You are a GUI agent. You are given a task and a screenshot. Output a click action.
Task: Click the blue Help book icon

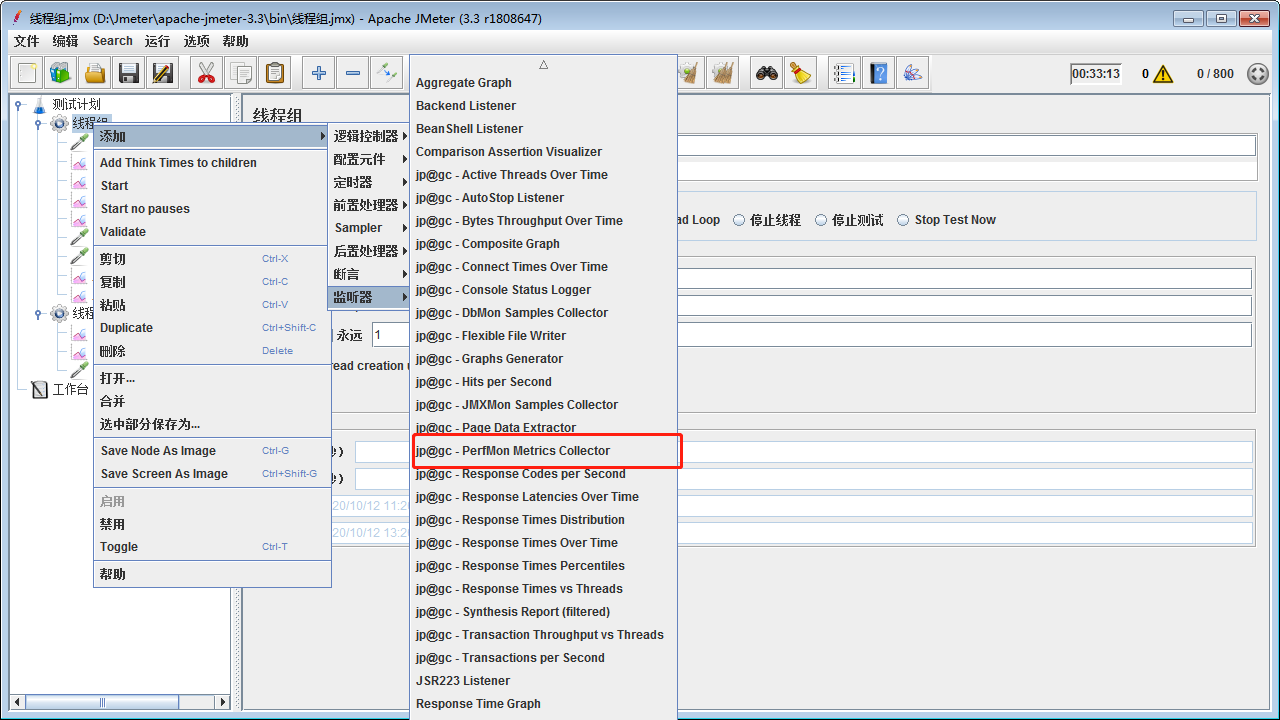[x=878, y=73]
